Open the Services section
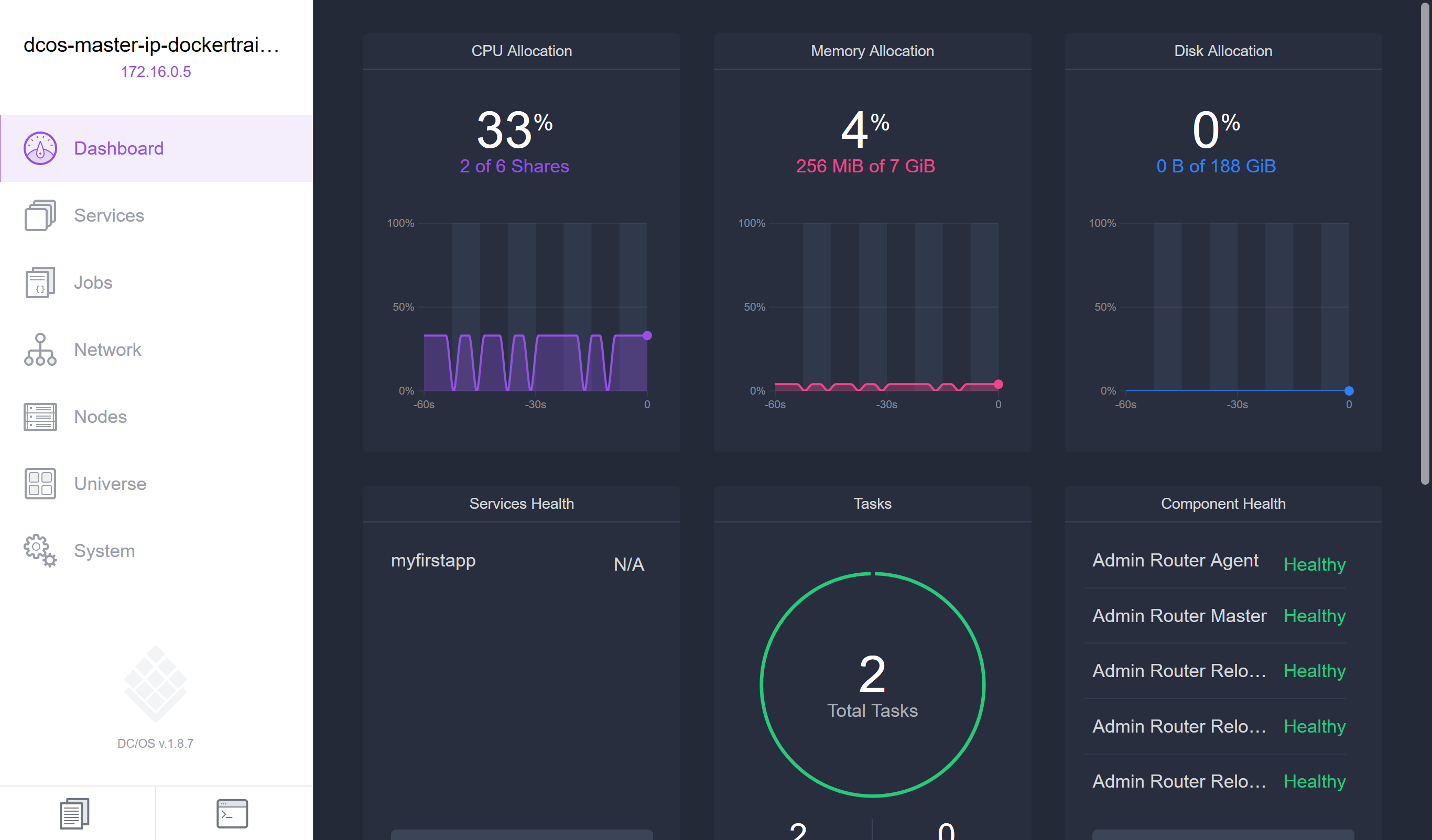 click(x=156, y=215)
